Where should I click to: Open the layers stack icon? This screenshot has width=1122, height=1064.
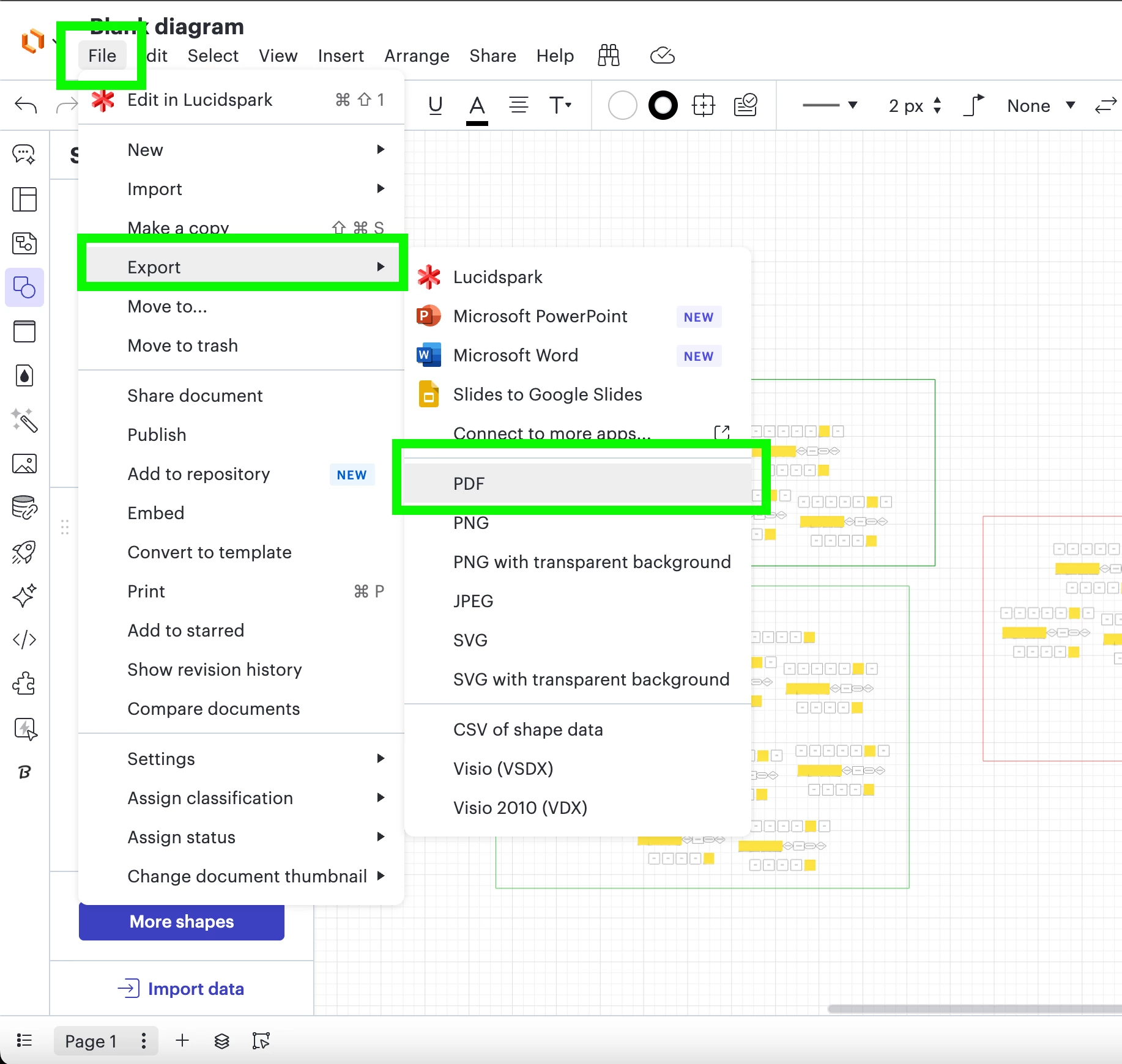[221, 1041]
